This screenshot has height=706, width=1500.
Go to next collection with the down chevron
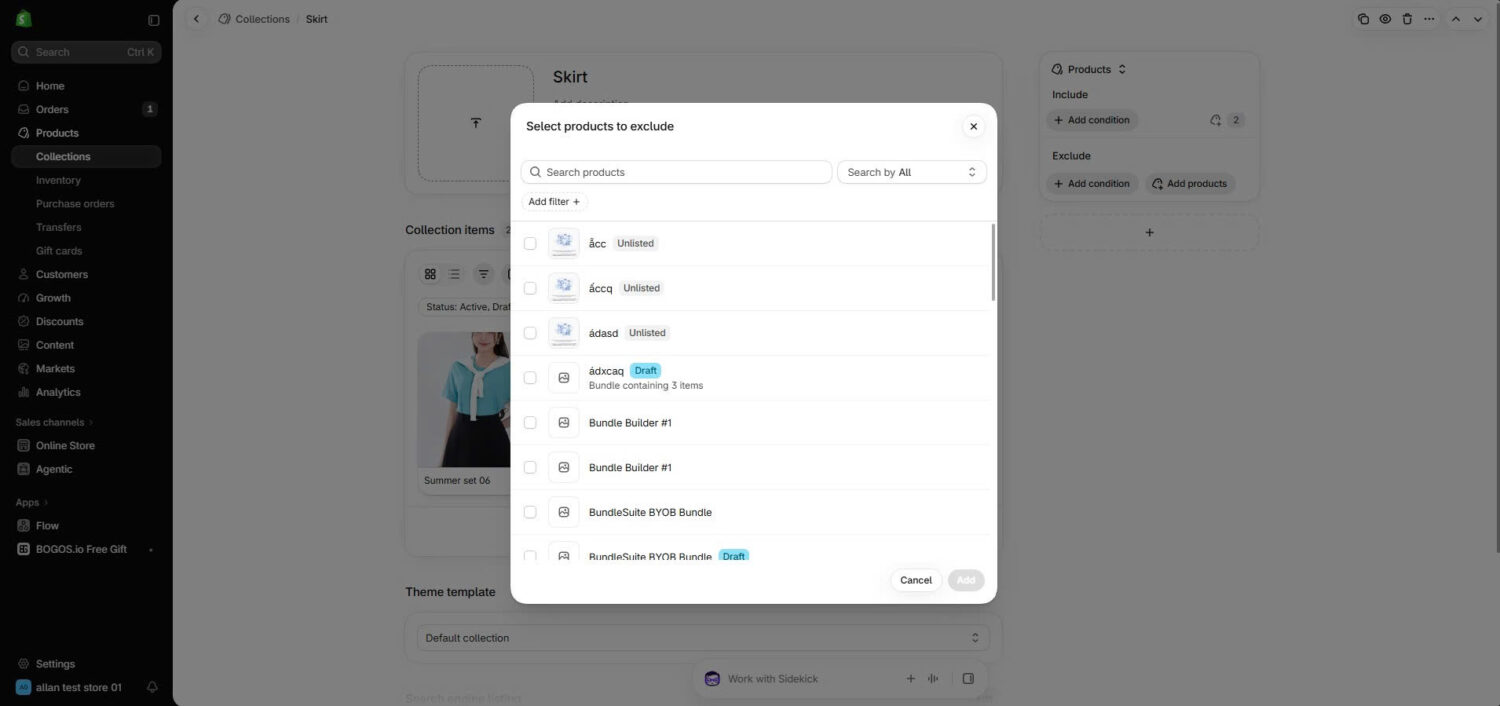[x=1478, y=19]
